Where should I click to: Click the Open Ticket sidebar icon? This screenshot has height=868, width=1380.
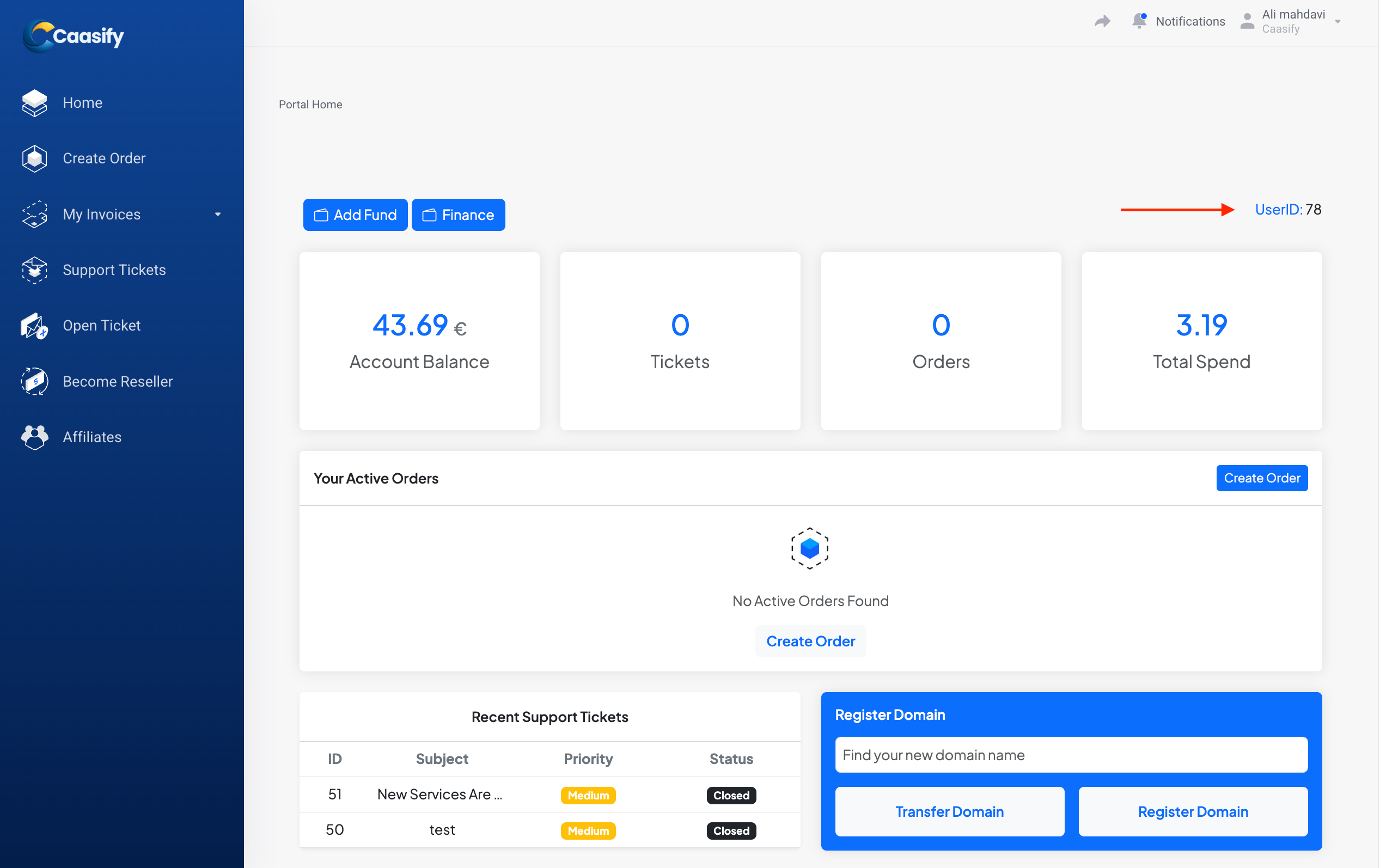coord(34,326)
